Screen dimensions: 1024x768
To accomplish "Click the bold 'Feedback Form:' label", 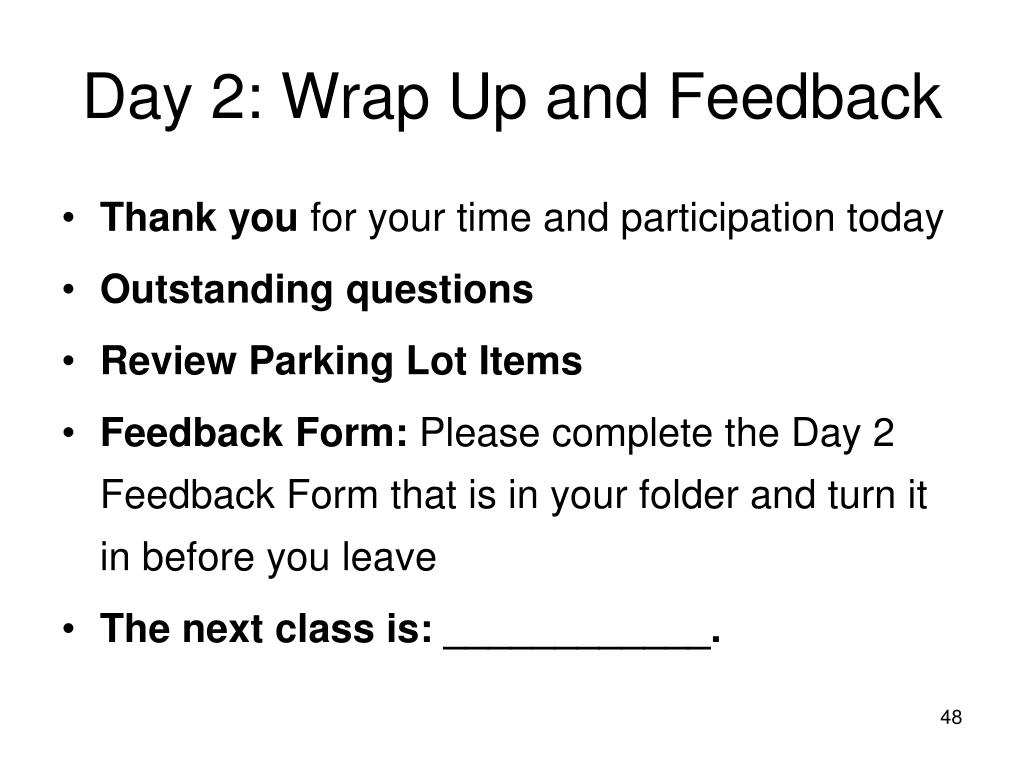I will click(x=254, y=432).
